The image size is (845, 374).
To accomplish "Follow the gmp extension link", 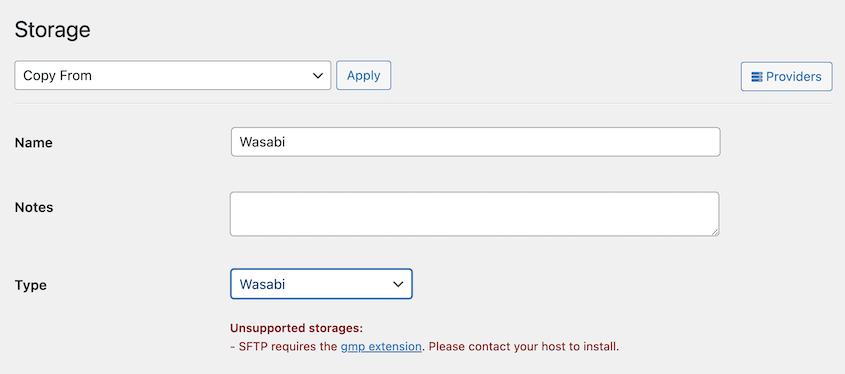I will pos(381,347).
